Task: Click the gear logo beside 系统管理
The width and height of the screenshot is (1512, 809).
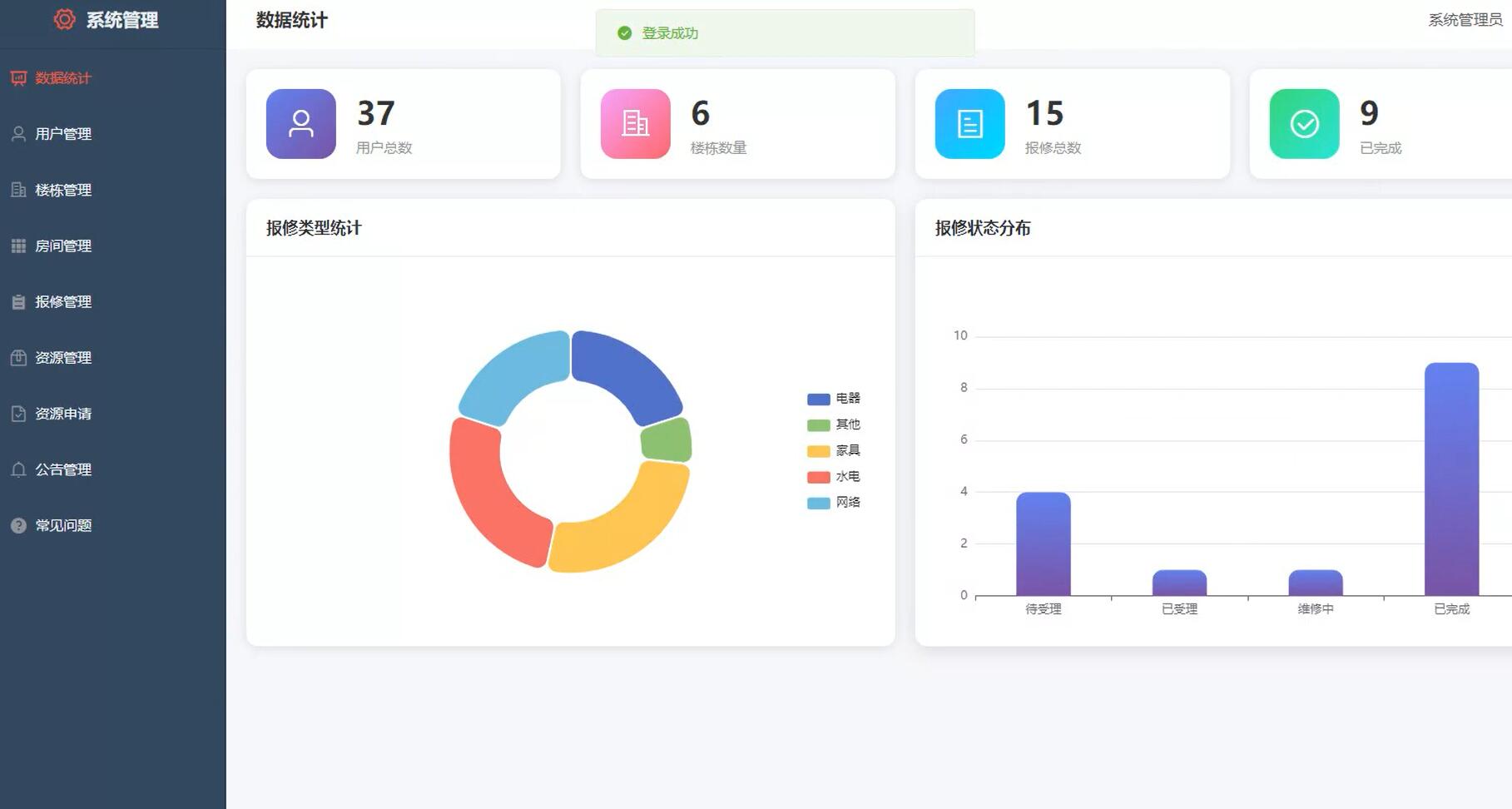Action: [64, 19]
